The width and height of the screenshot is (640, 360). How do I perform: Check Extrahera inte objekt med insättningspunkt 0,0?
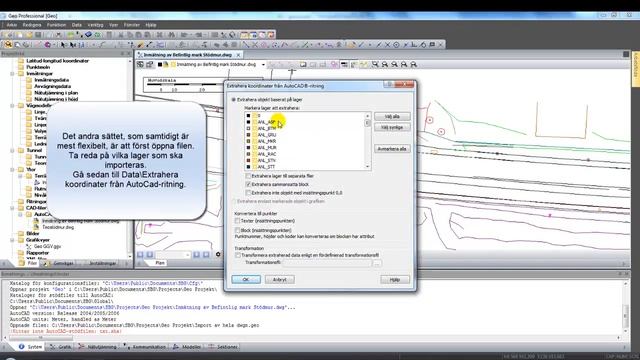(248, 193)
